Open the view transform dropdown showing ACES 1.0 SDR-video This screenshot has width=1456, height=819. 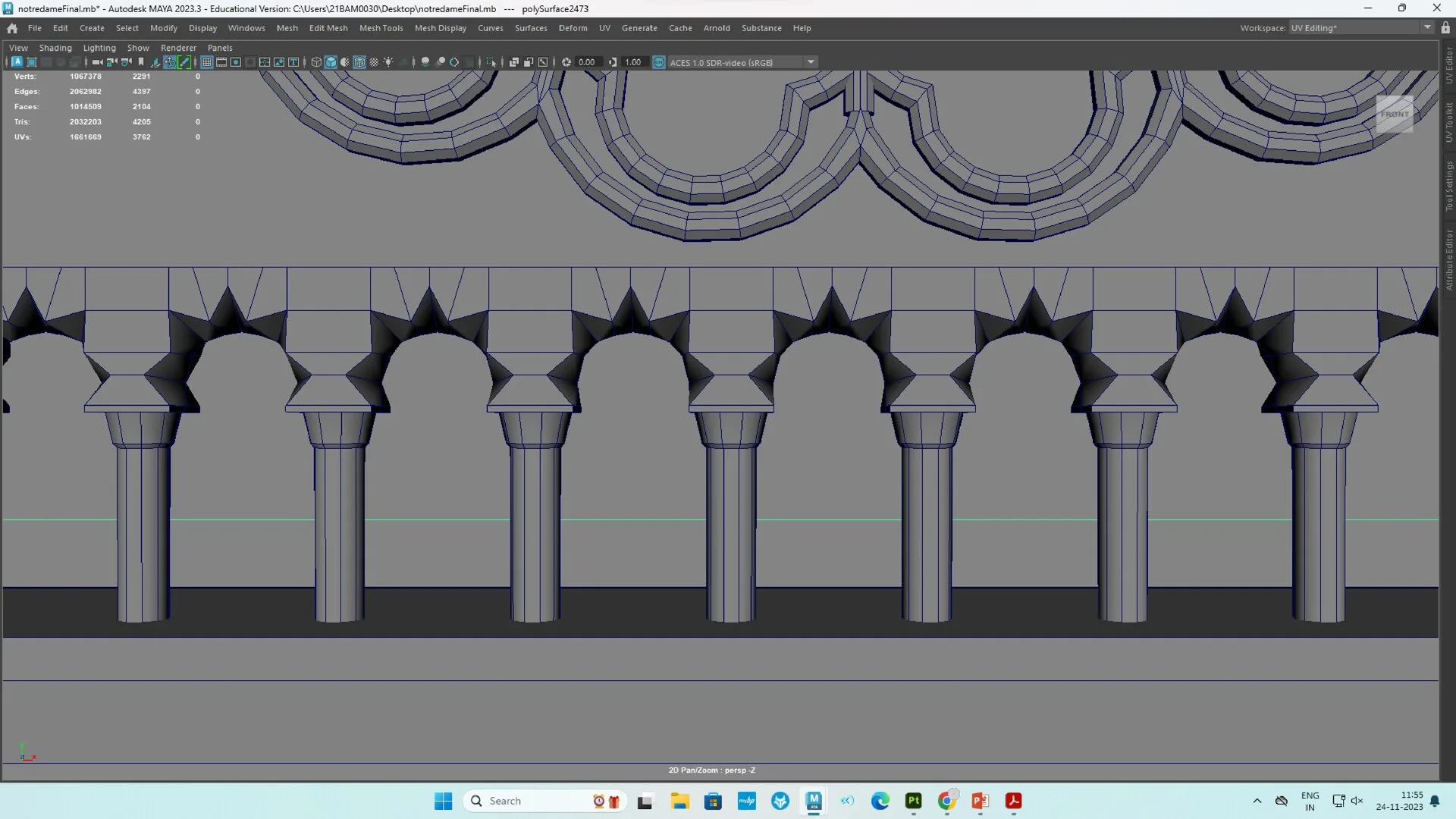[811, 62]
